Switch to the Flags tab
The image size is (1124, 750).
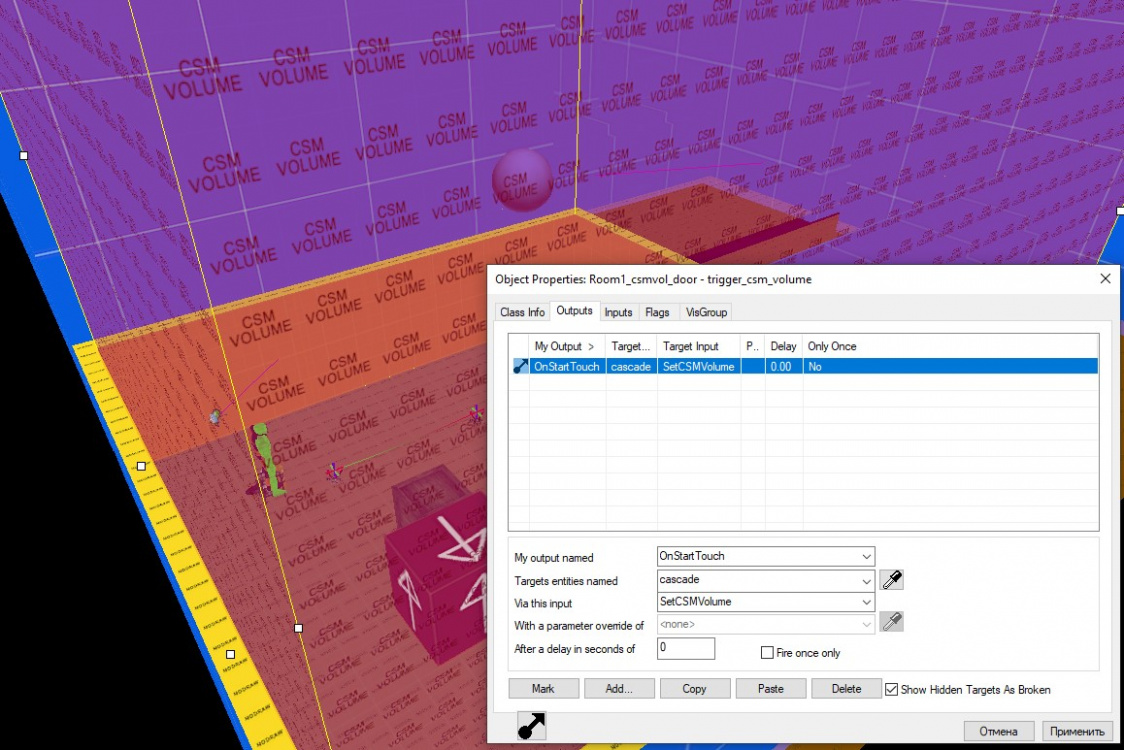coord(657,312)
